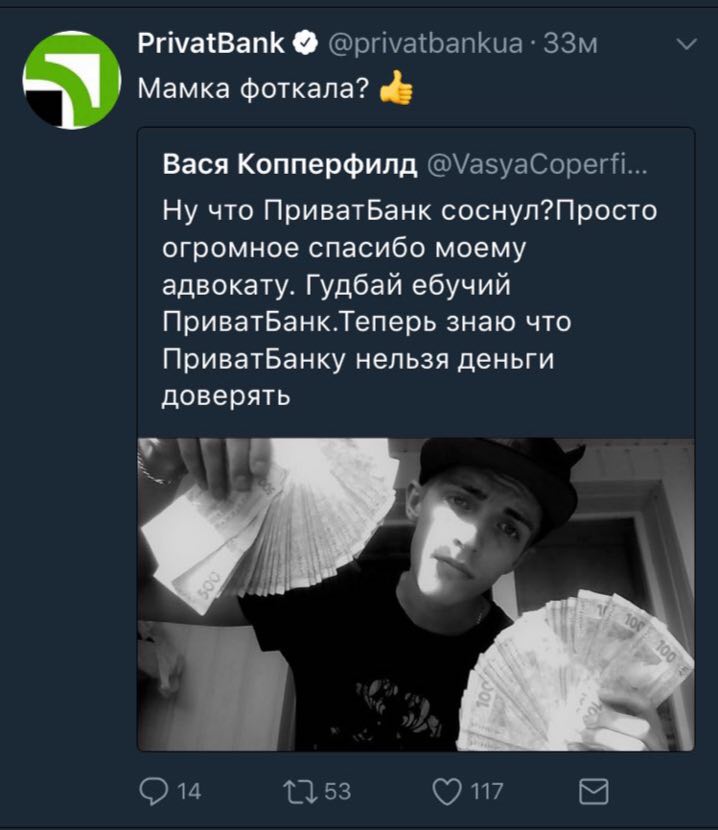Open the black-and-white money photo
Screen dimensions: 718x830
coord(416,594)
